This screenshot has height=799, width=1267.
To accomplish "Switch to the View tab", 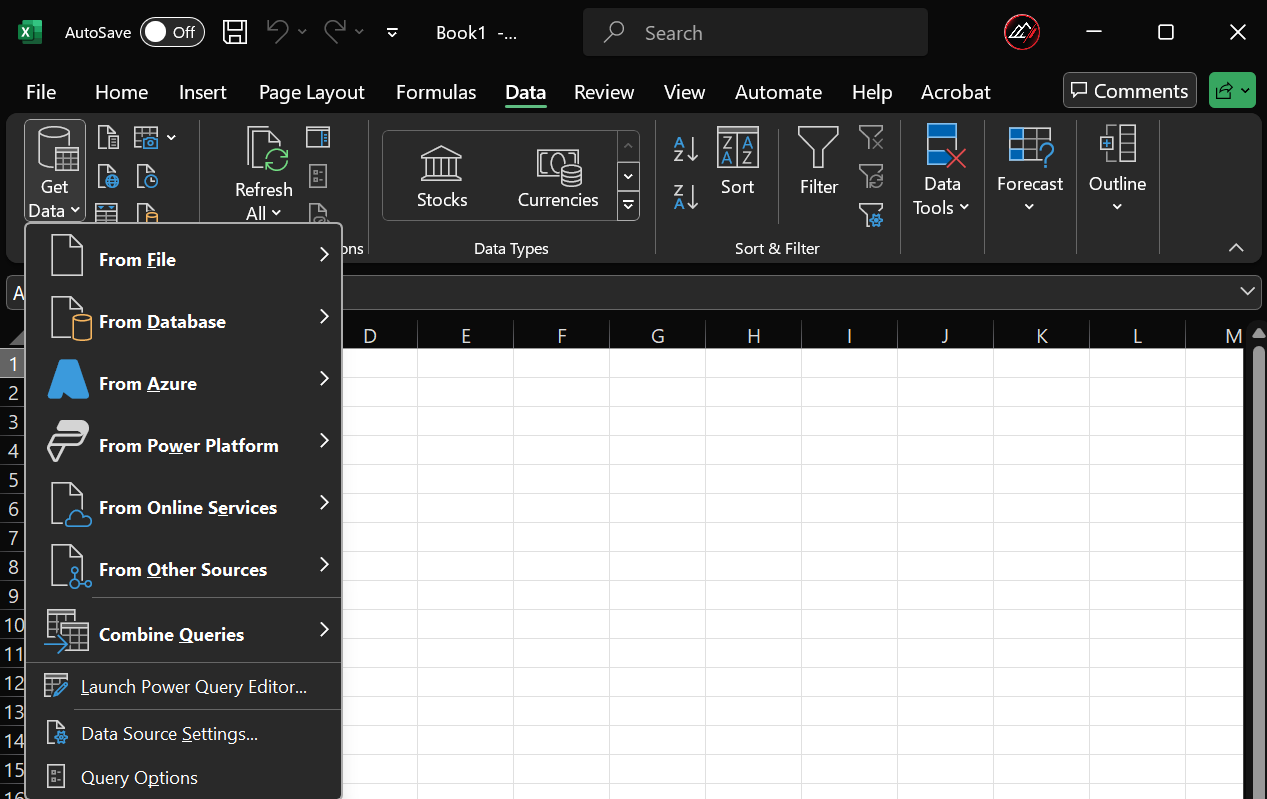I will (x=684, y=92).
